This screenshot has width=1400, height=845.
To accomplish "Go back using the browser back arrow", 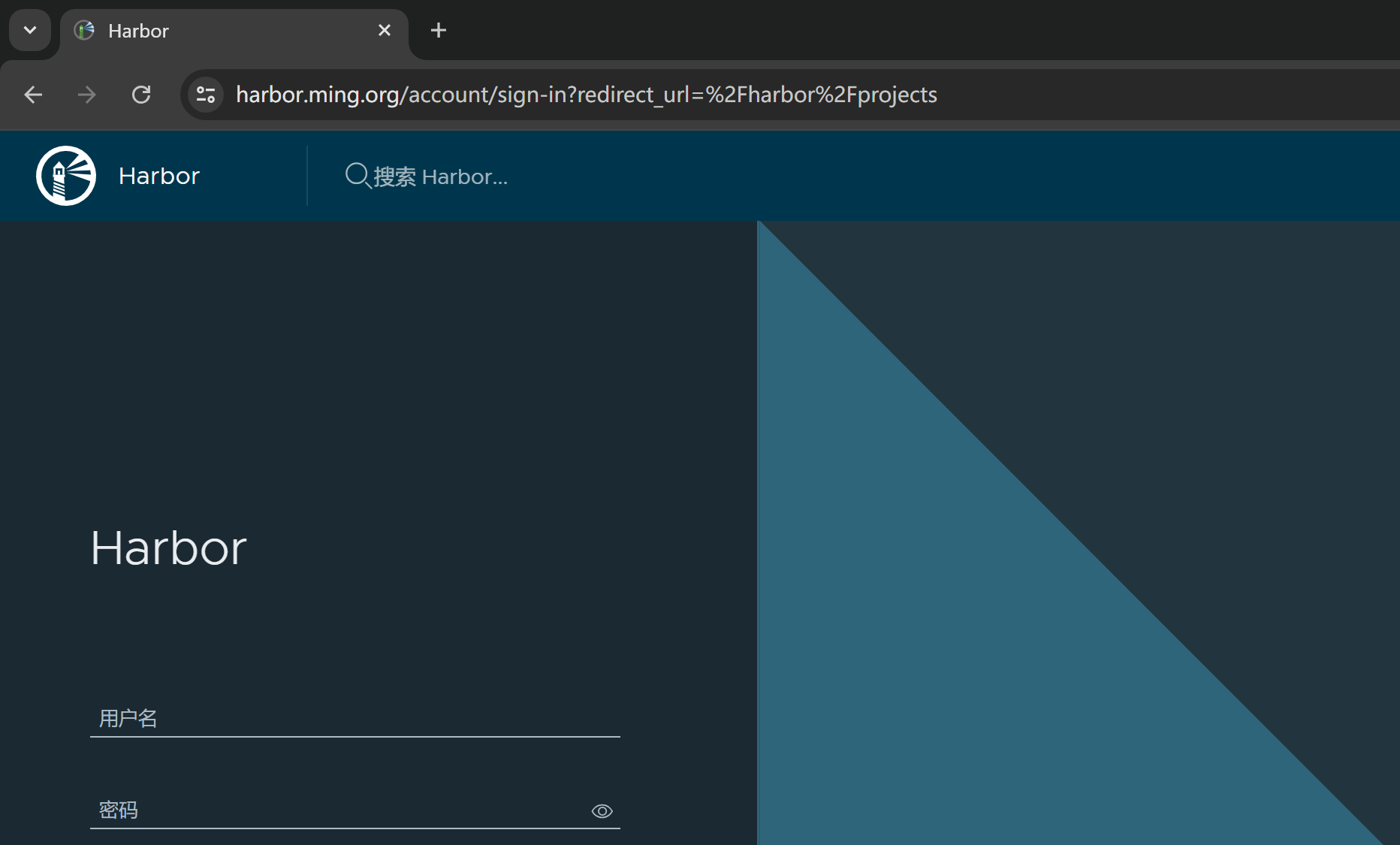I will pyautogui.click(x=33, y=95).
